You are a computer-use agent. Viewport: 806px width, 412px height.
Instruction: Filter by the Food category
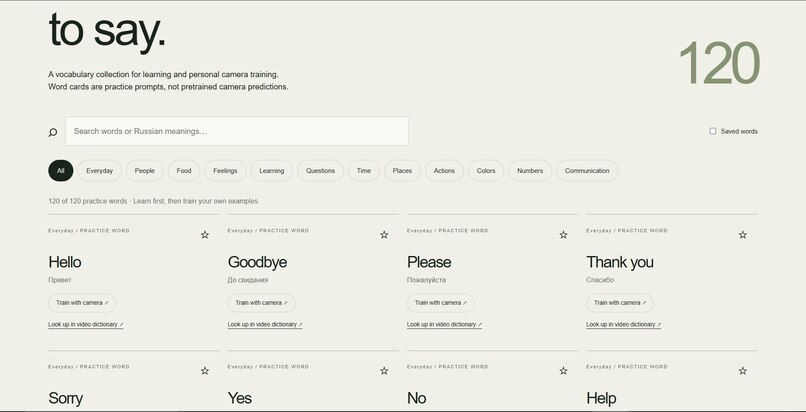[184, 171]
